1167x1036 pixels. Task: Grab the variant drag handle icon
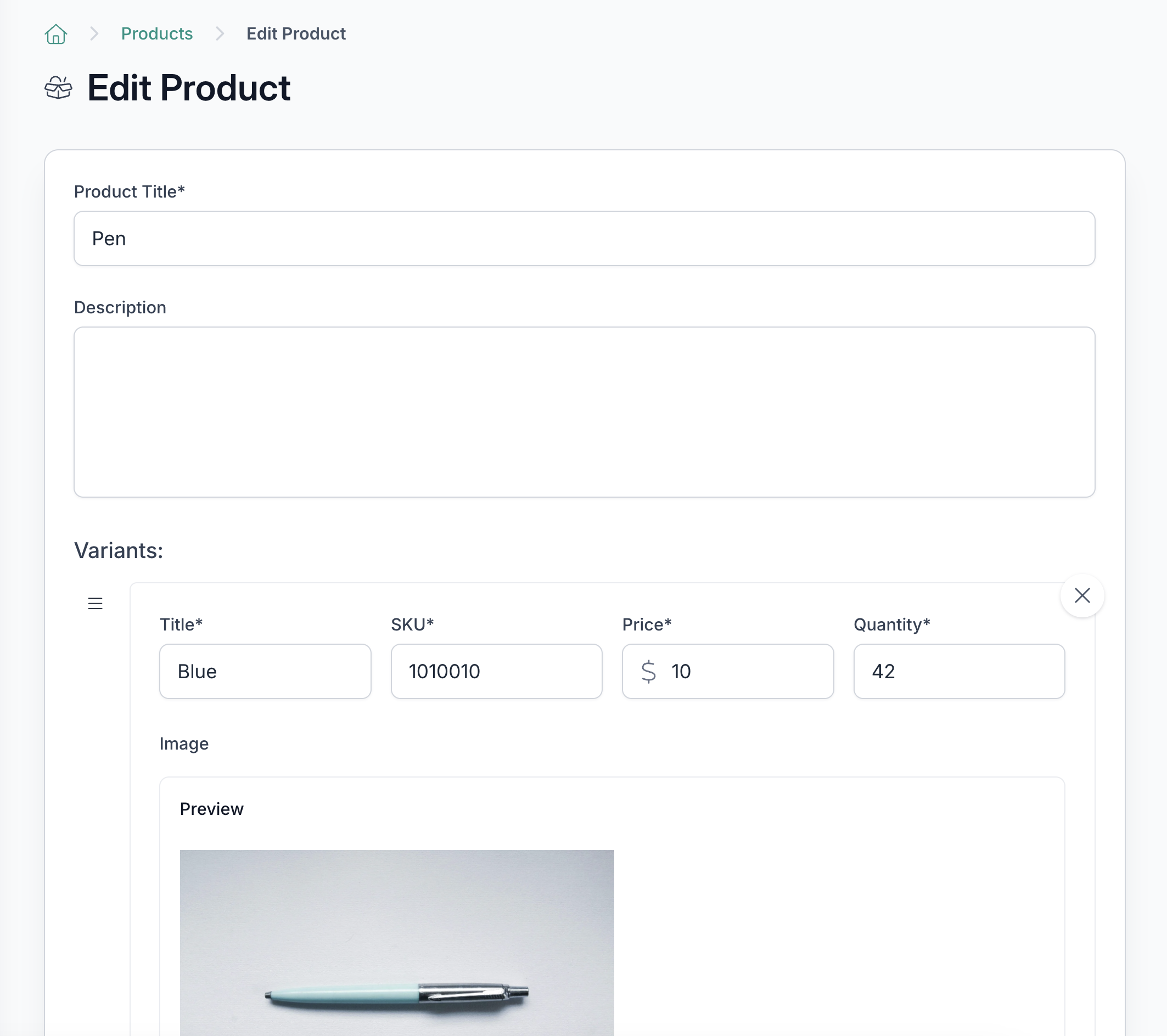tap(96, 604)
